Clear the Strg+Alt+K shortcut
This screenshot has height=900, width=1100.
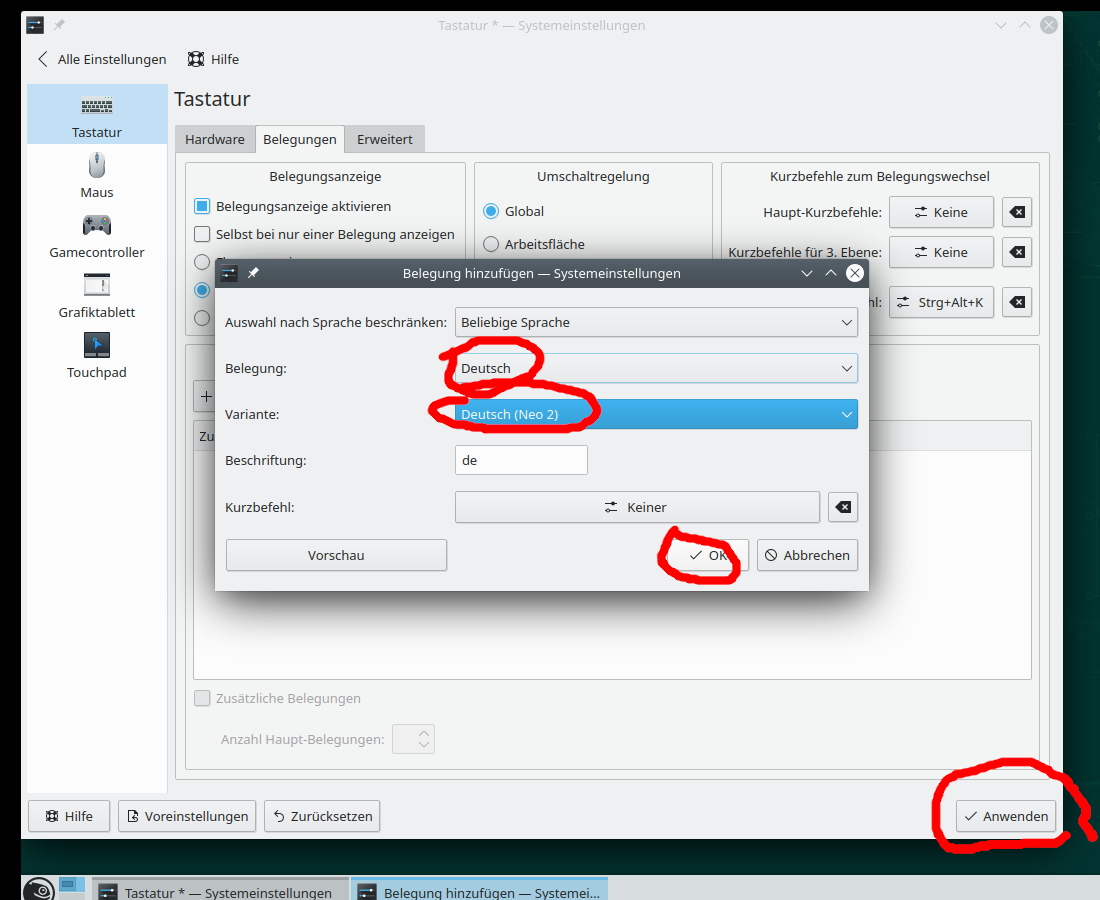tap(1017, 302)
